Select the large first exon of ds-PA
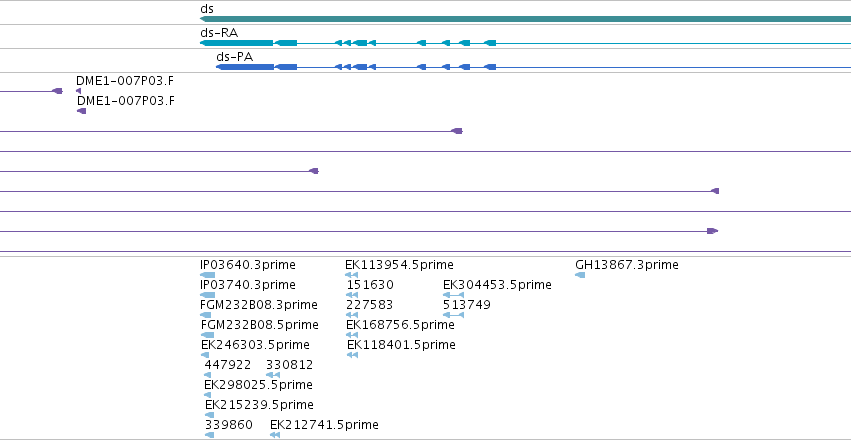851x440 pixels. 245,67
